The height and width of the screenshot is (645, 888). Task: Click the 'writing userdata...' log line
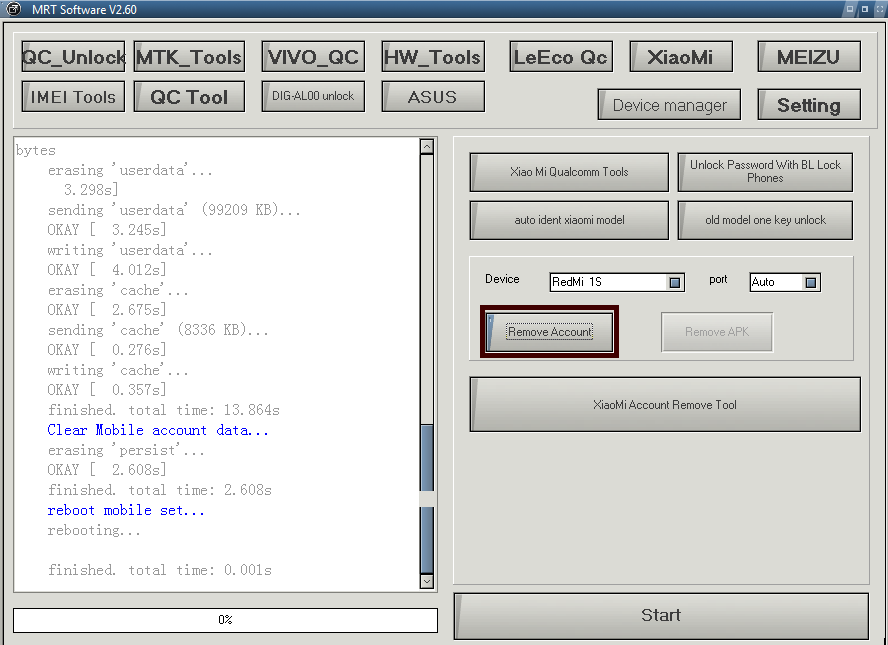[130, 250]
